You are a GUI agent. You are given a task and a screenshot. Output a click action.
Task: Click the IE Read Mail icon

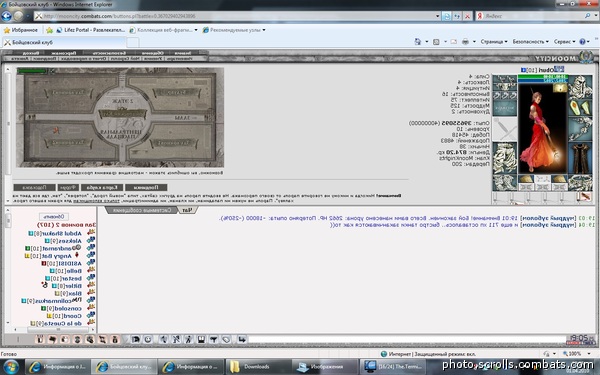point(453,41)
